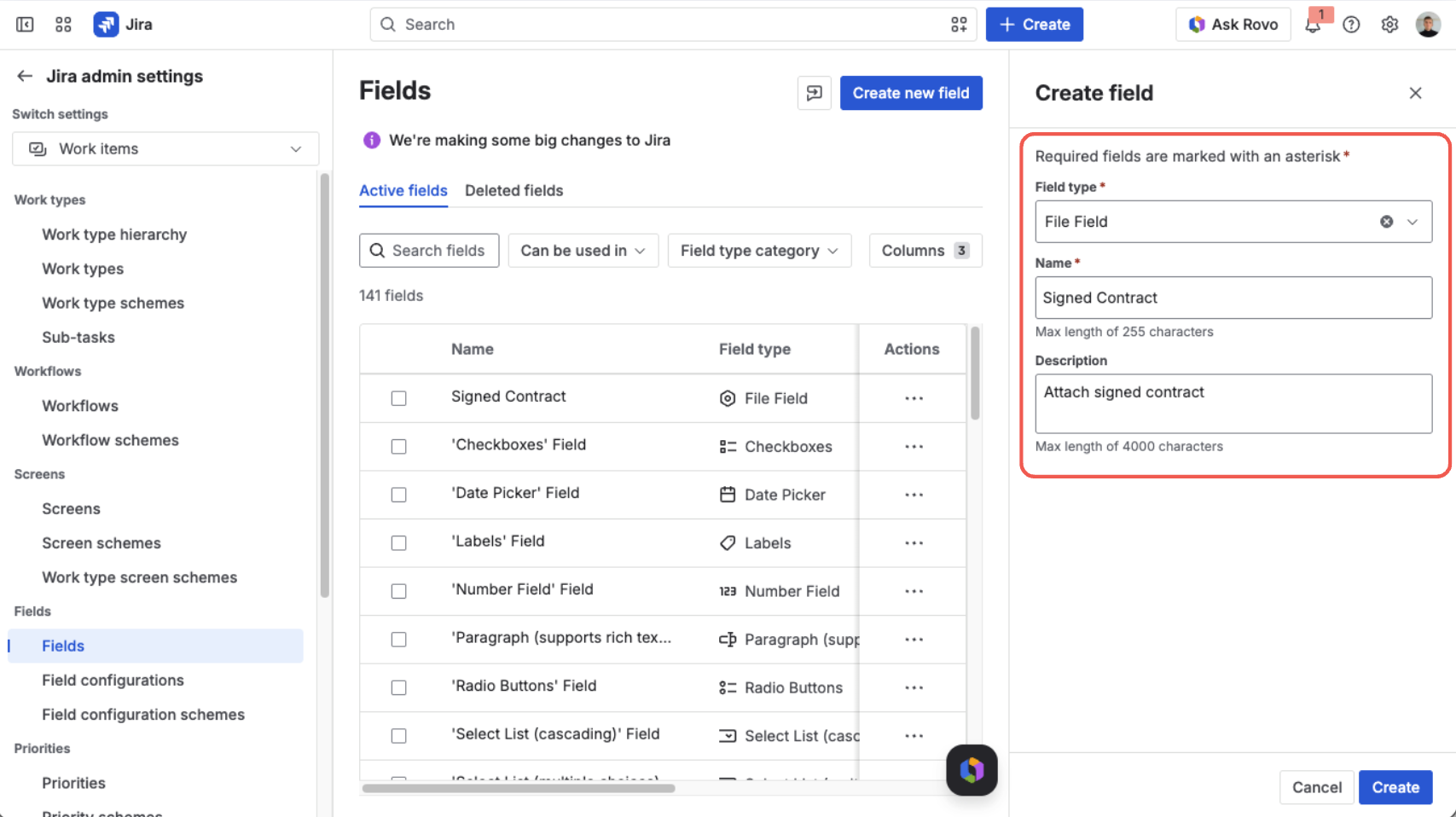
Task: Switch to Active fields tab
Action: coord(403,190)
